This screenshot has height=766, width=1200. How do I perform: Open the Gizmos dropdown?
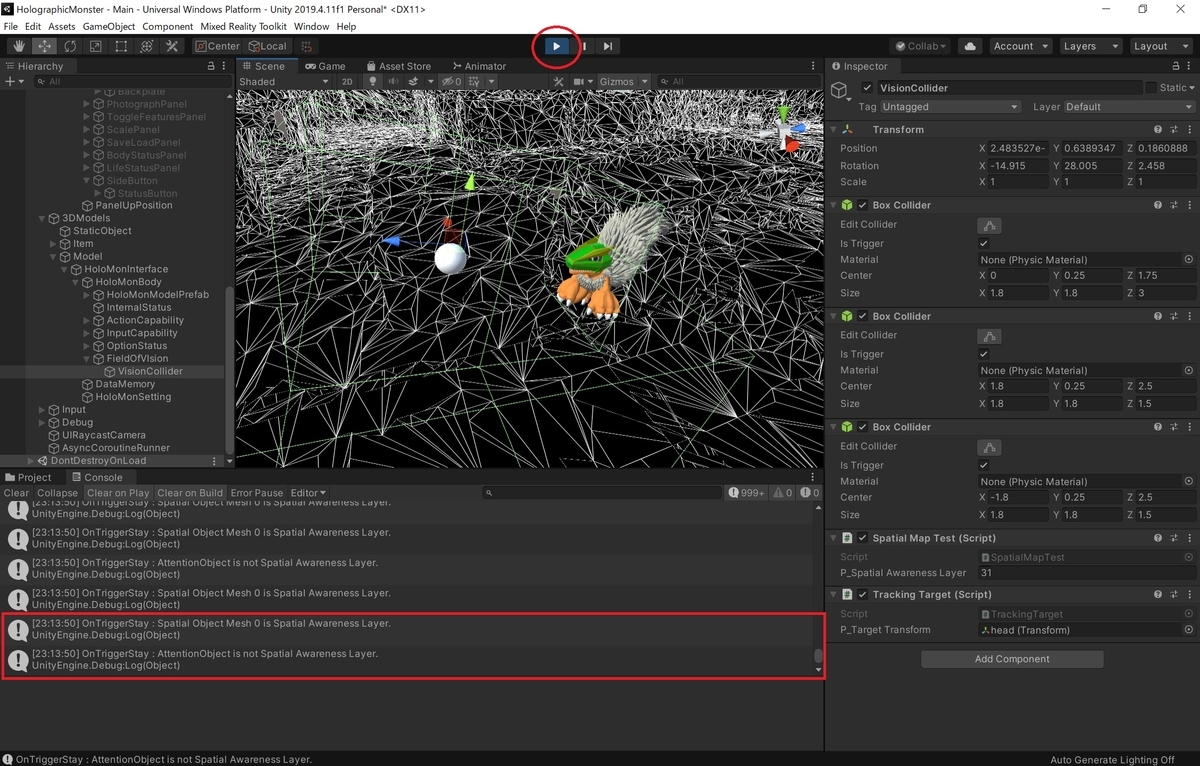(622, 82)
